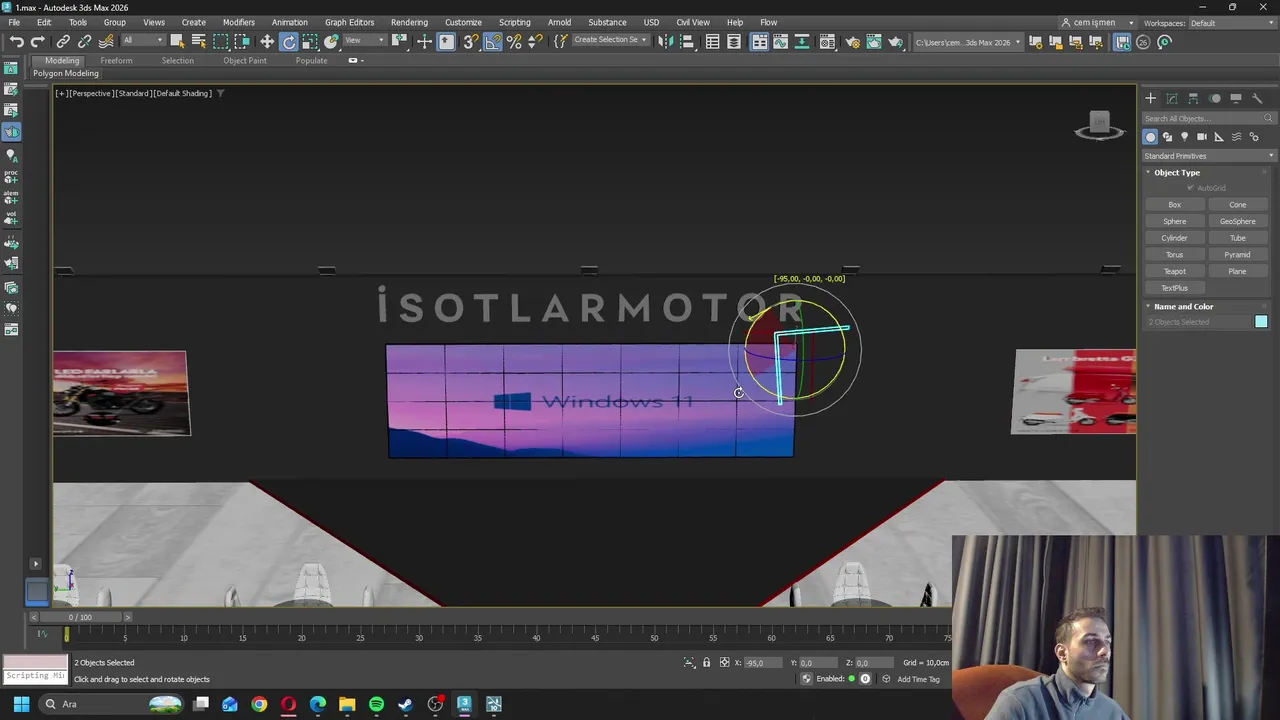1280x720 pixels.
Task: Activate the Select and Link tool
Action: 63,41
